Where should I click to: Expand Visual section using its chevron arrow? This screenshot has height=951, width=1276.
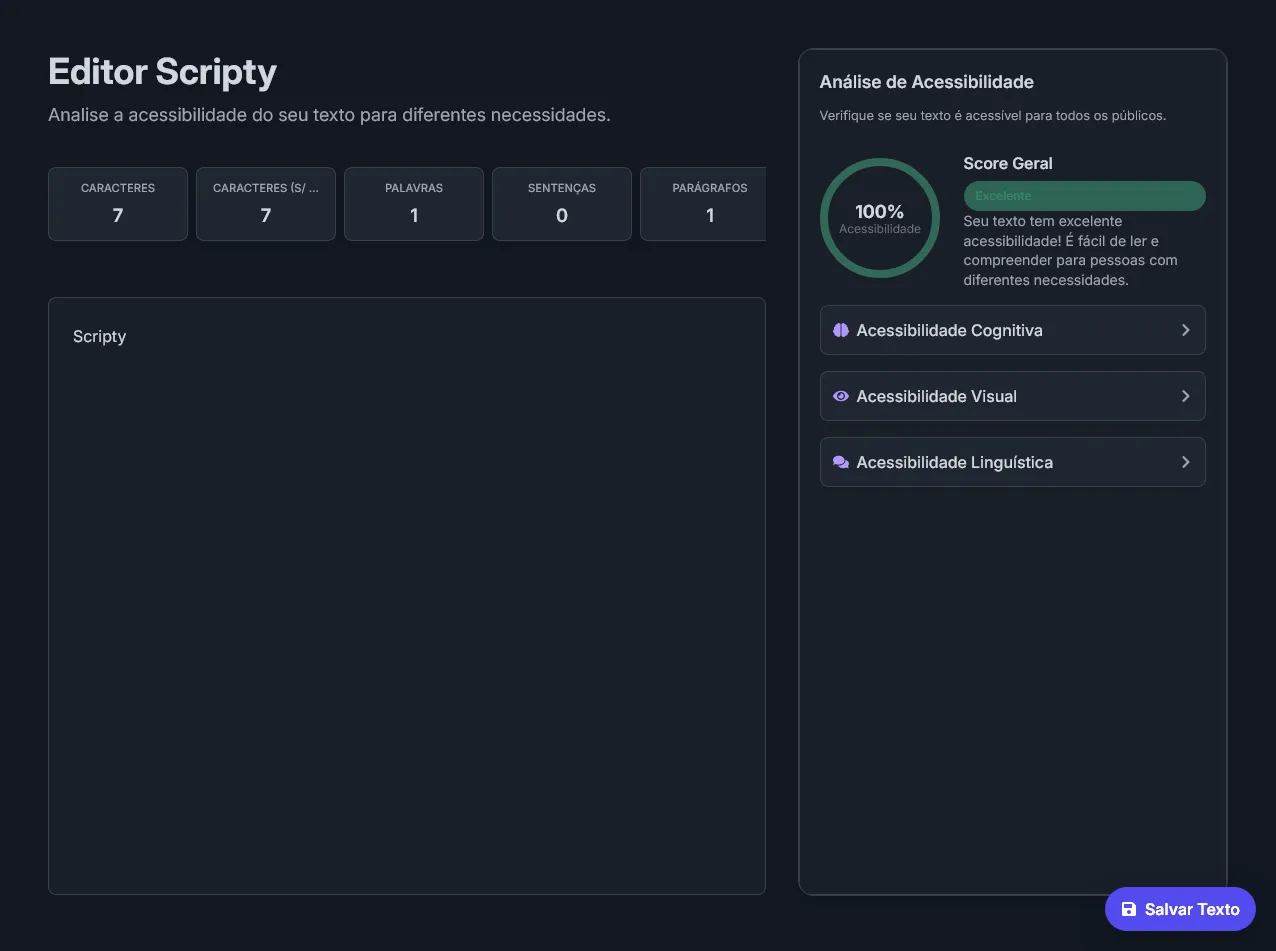[x=1185, y=396]
